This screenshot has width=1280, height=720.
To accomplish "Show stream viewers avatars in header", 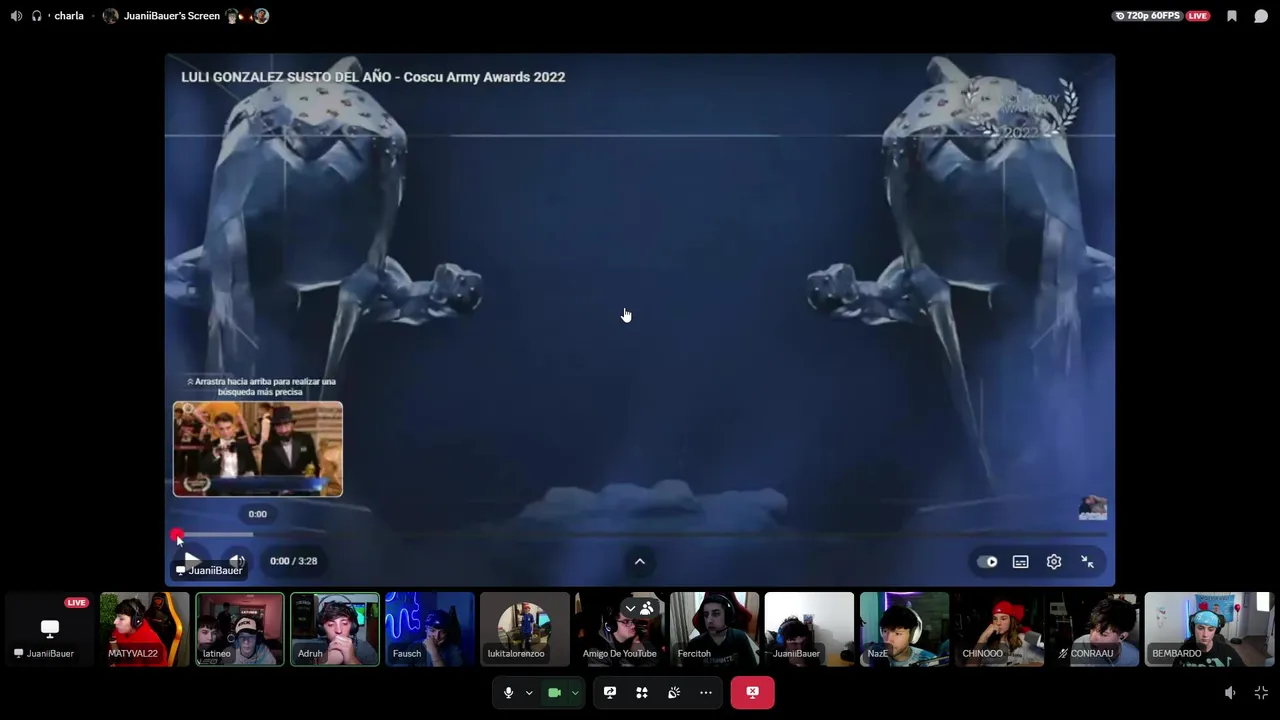I will pos(247,16).
